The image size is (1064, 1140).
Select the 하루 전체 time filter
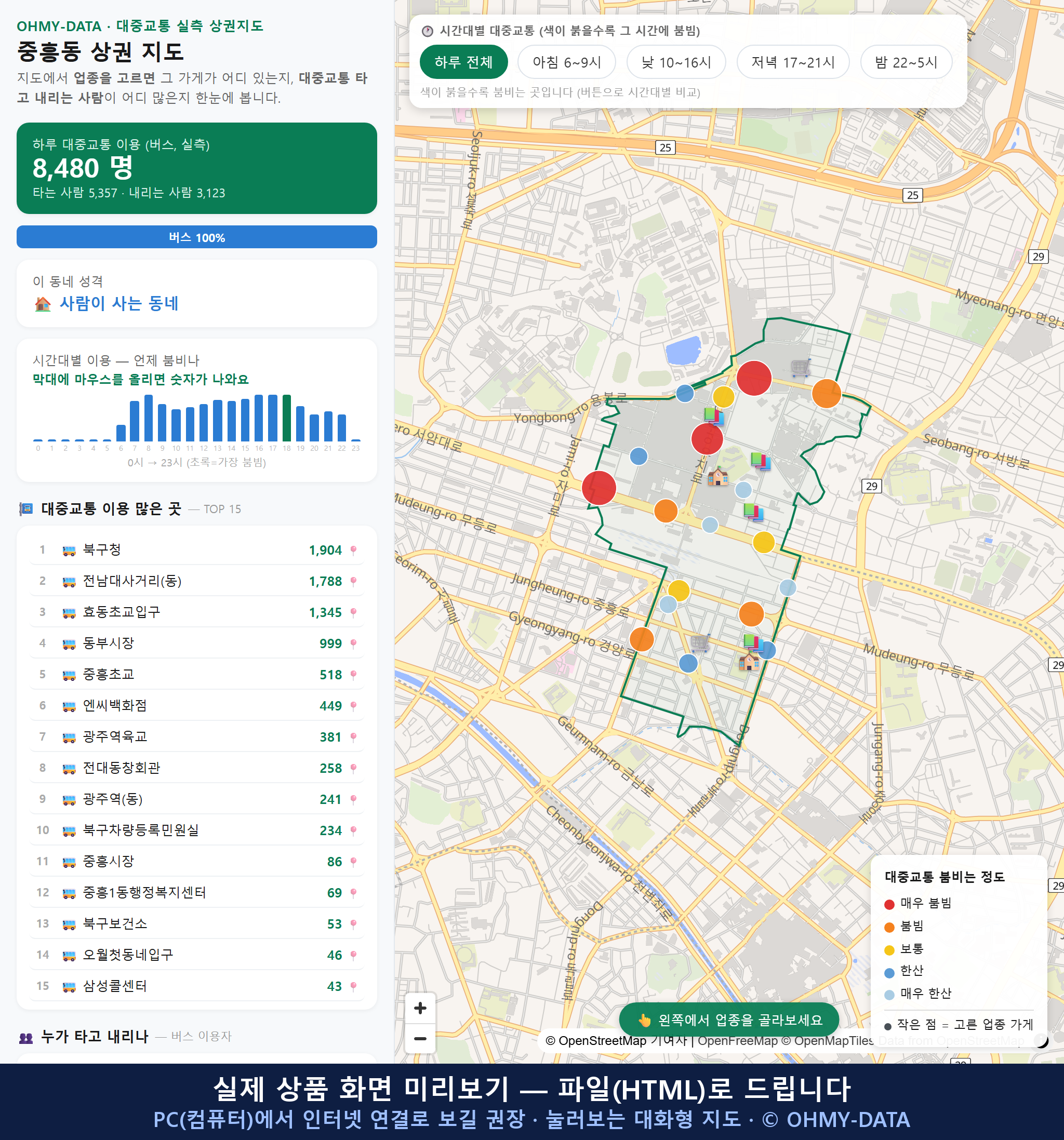pyautogui.click(x=463, y=62)
